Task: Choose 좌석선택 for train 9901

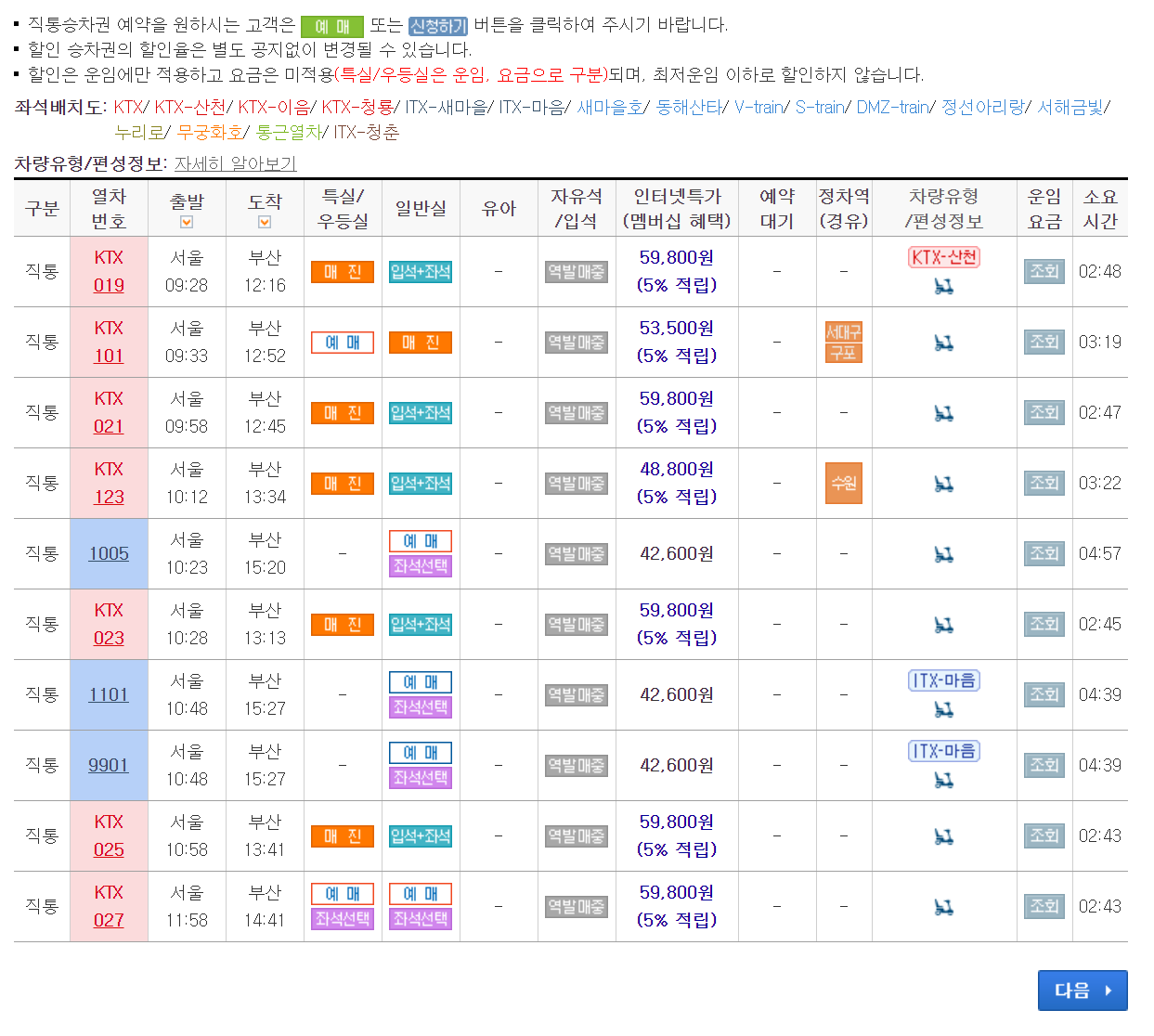Action: (x=421, y=778)
